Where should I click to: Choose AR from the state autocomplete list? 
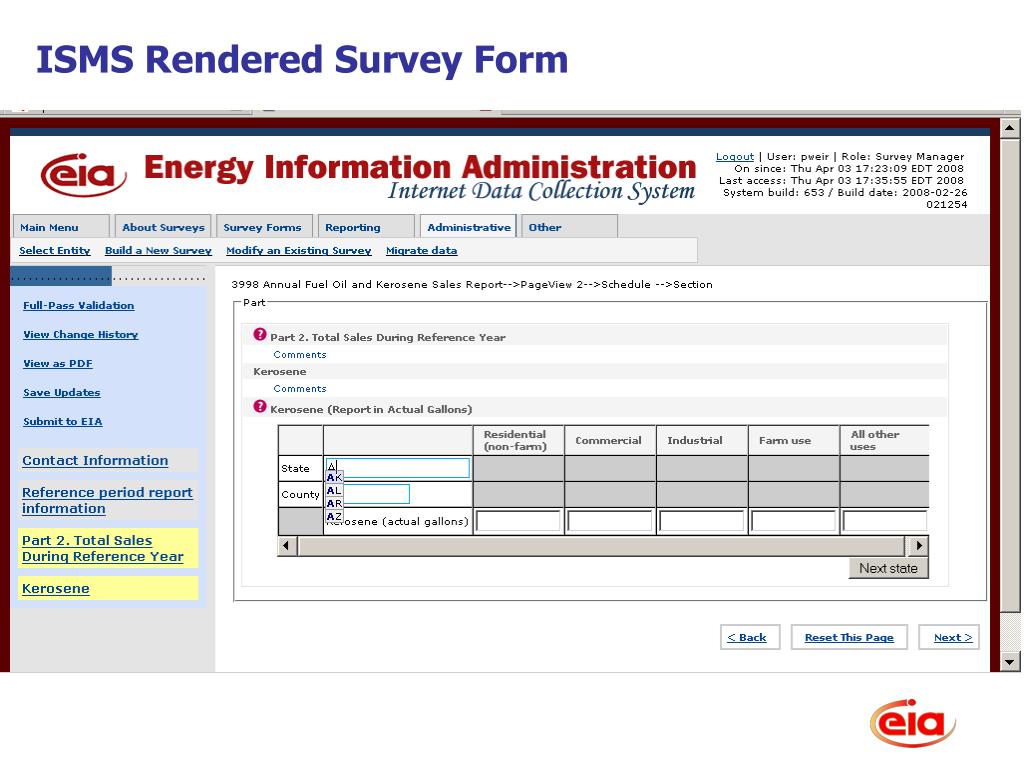(x=334, y=504)
